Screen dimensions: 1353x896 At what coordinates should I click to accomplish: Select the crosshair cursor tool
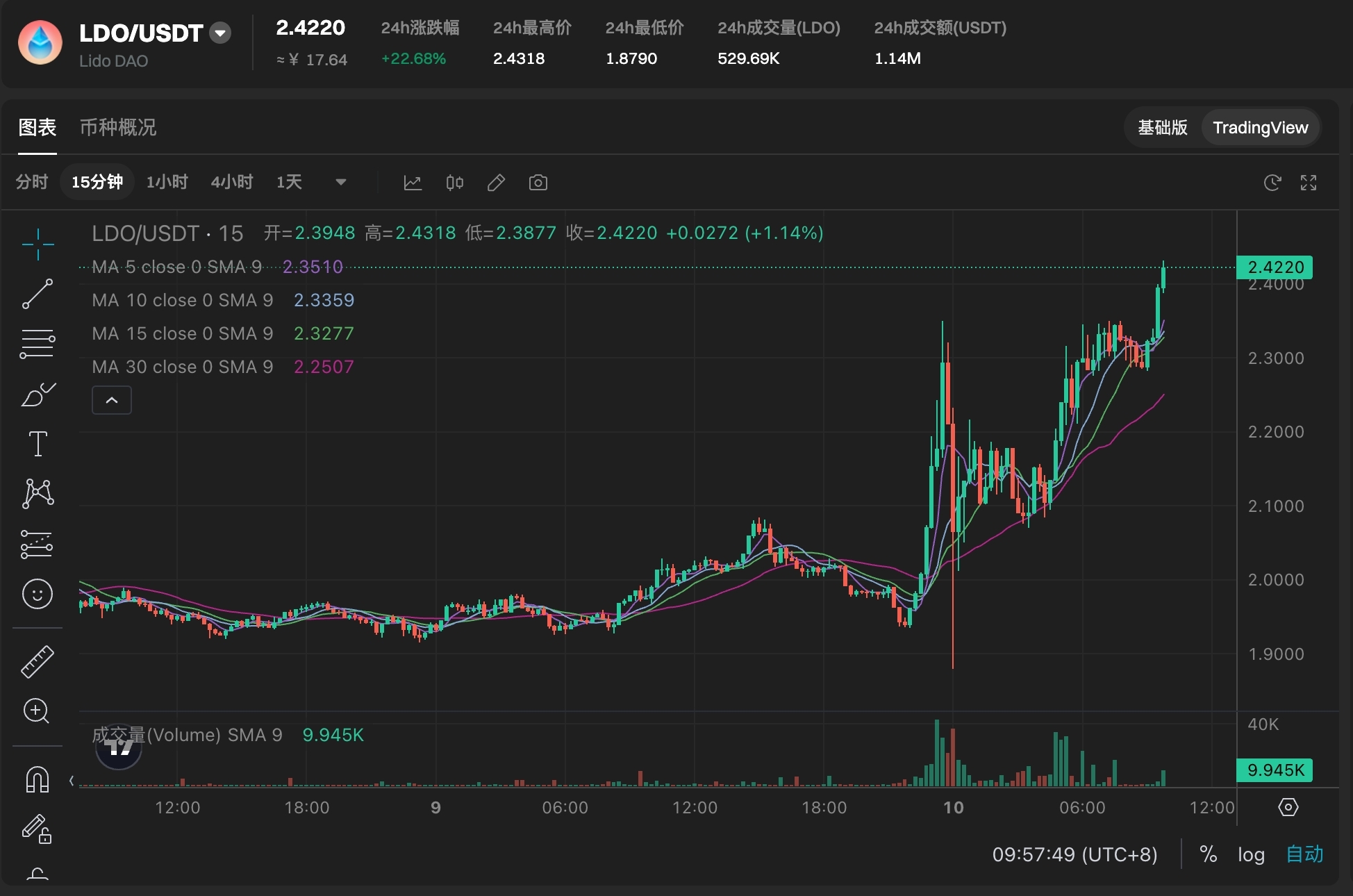[x=38, y=244]
